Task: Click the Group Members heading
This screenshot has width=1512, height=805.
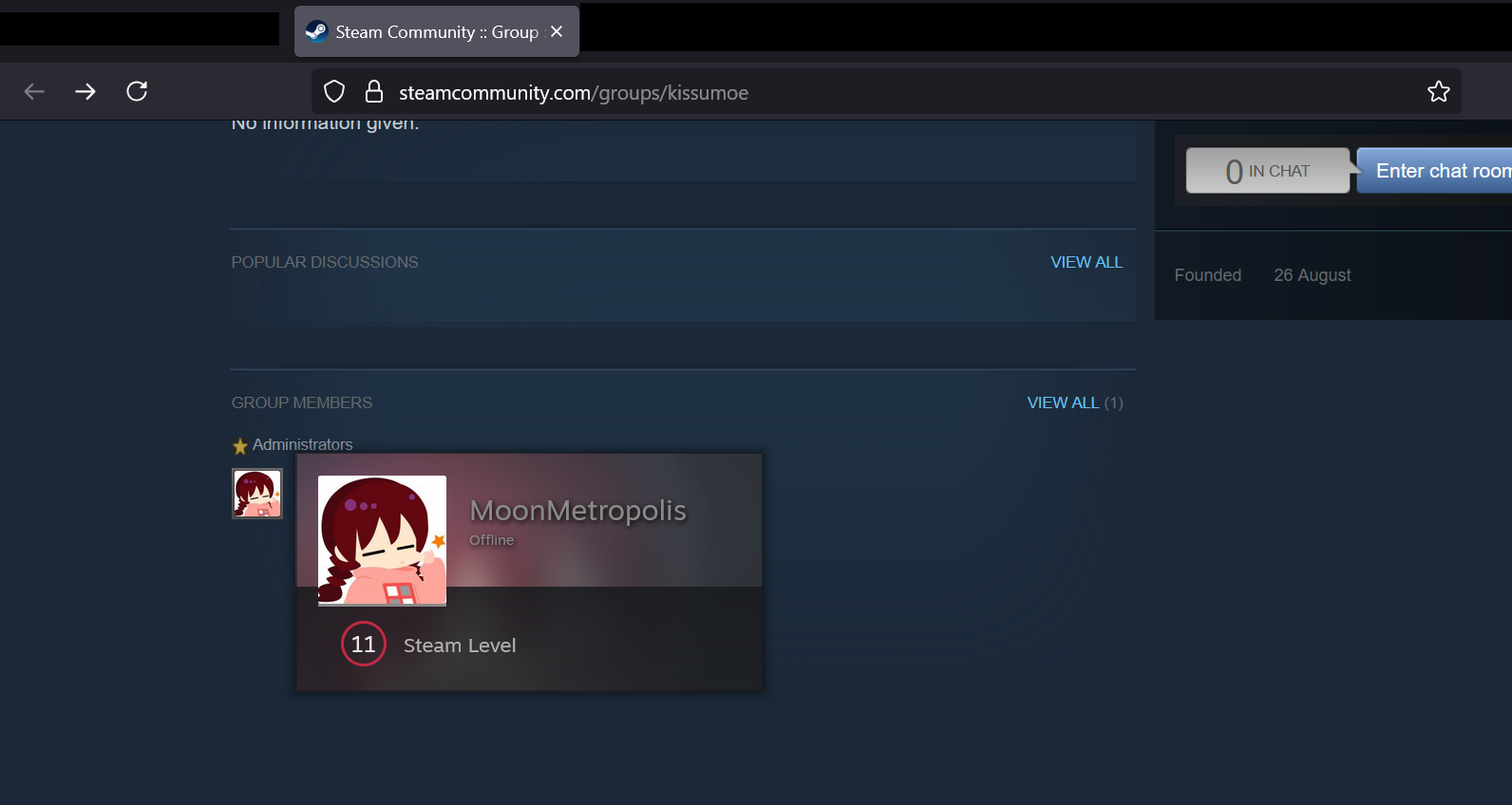Action: [x=302, y=402]
